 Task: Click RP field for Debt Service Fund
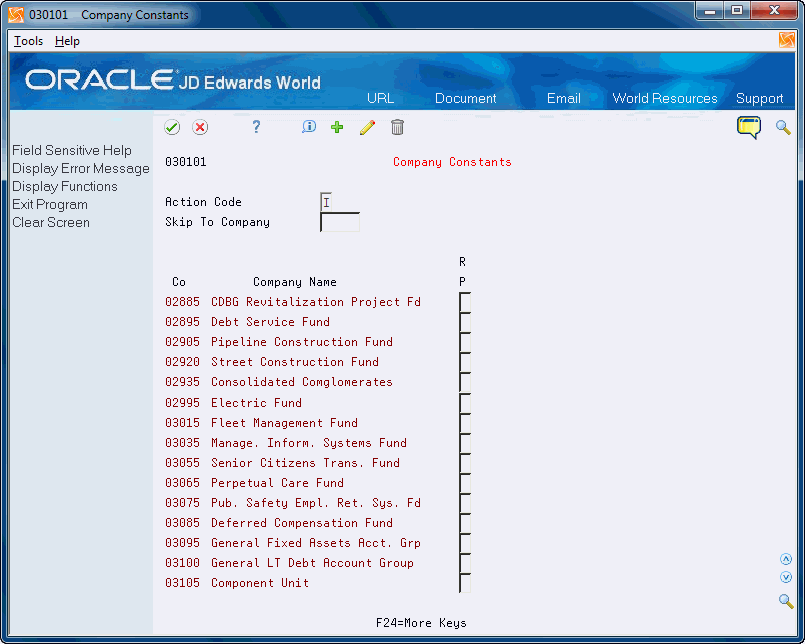pos(465,322)
